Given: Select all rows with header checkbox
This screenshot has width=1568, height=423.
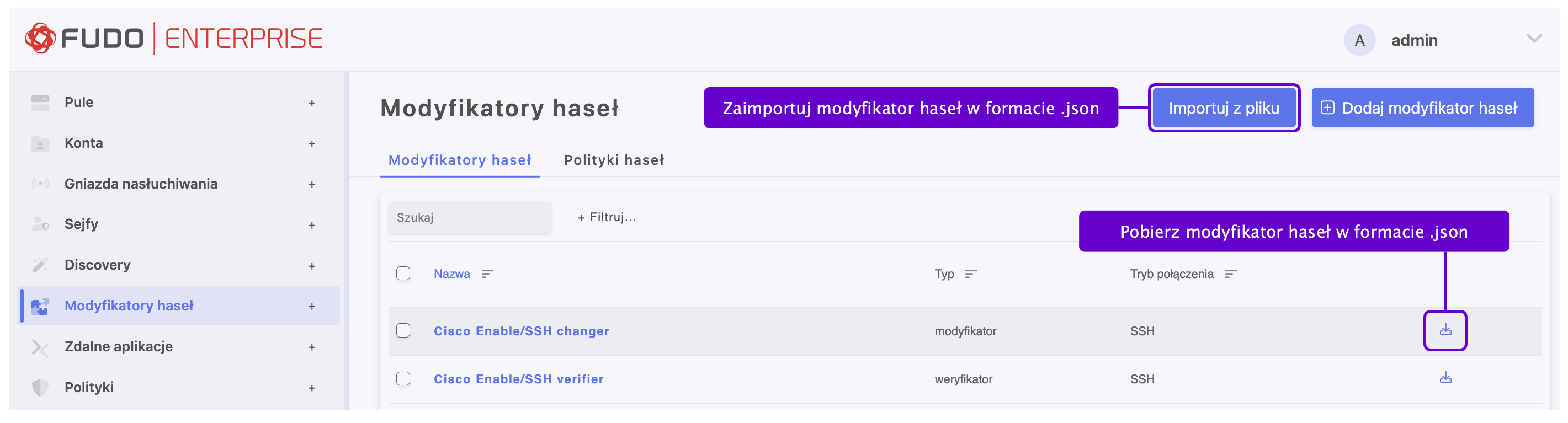Looking at the screenshot, I should 403,274.
